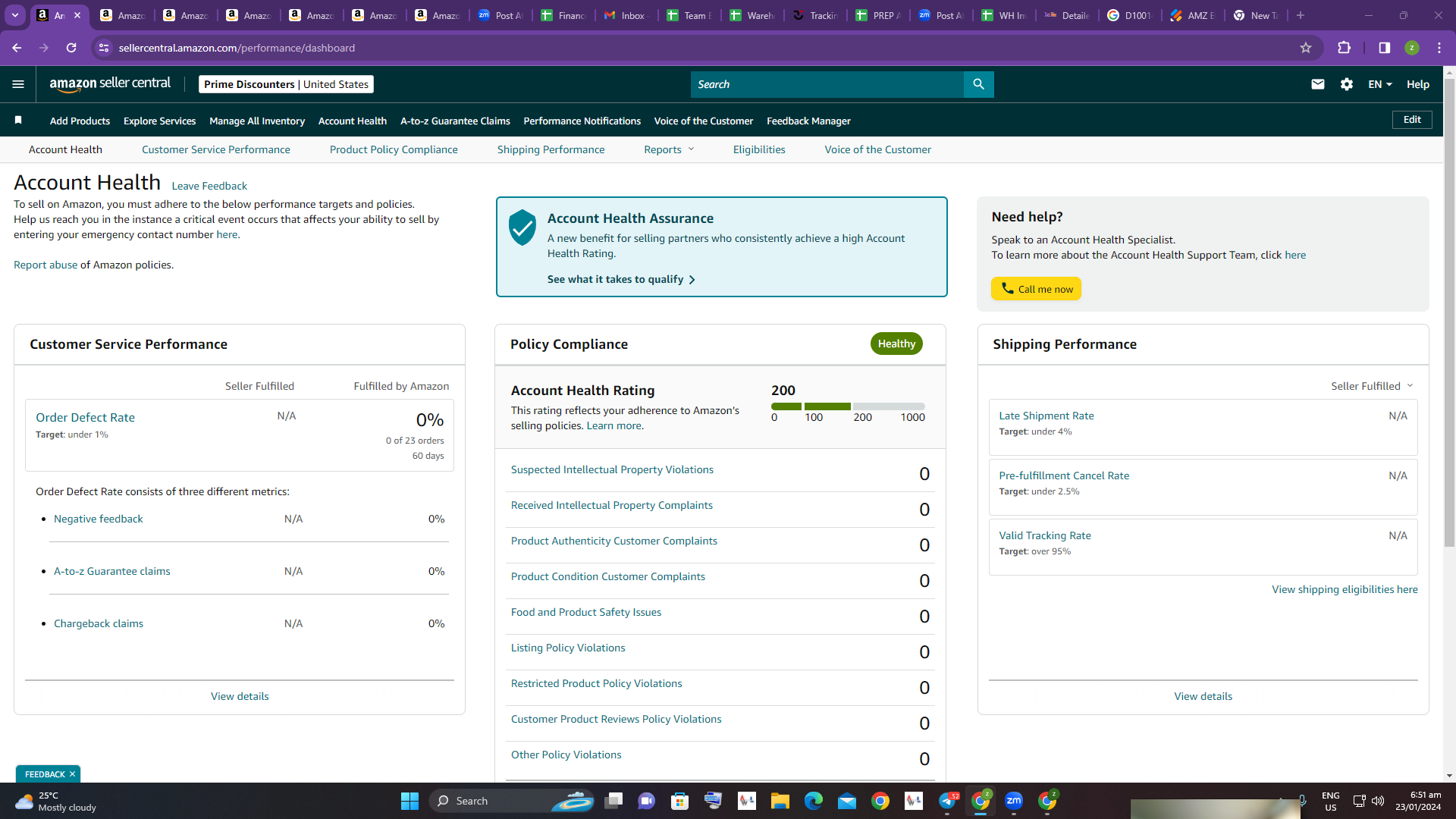
Task: Open Suspected Intellectual Property Violations
Action: (x=612, y=469)
